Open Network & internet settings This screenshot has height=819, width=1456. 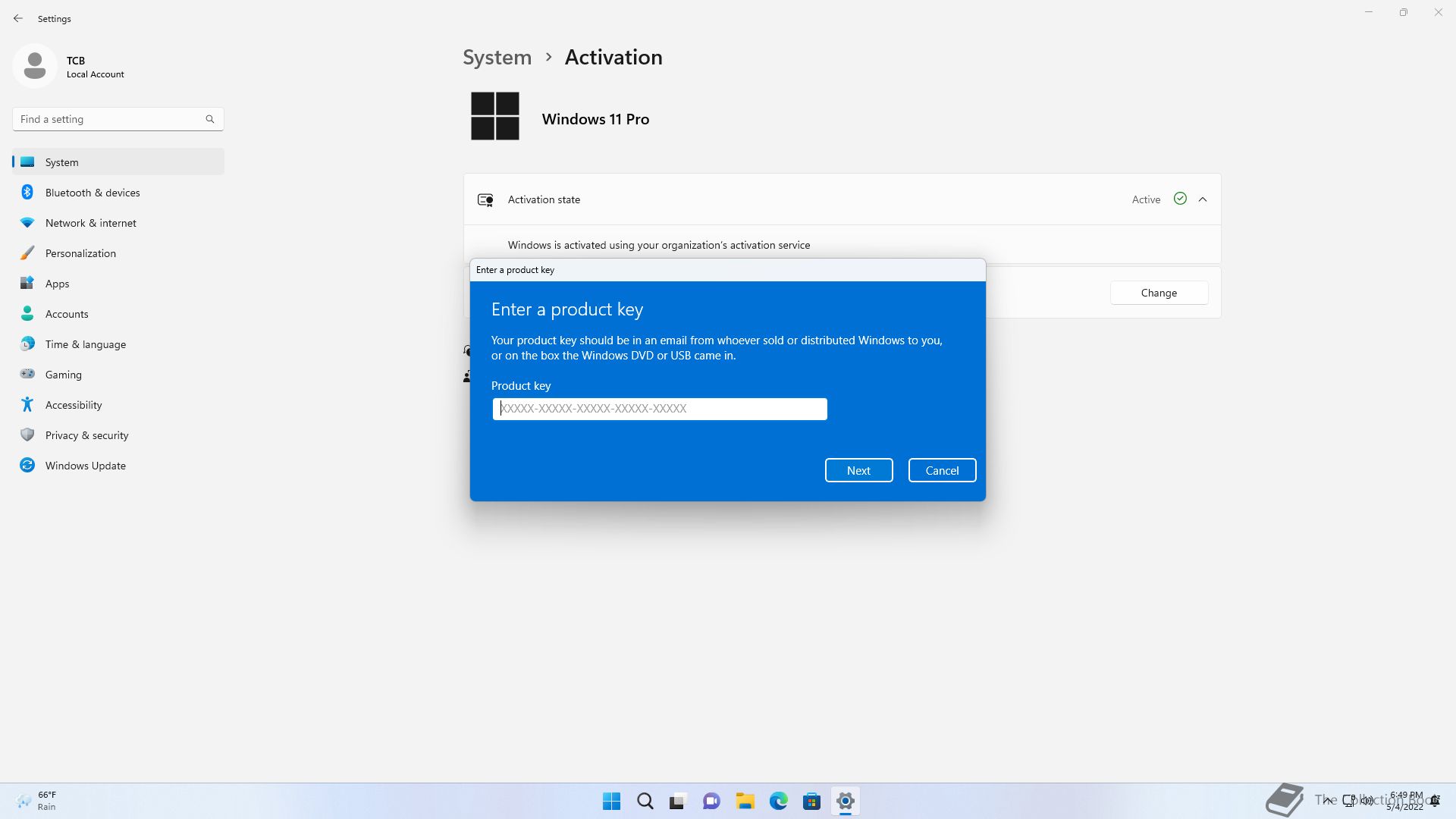click(118, 223)
